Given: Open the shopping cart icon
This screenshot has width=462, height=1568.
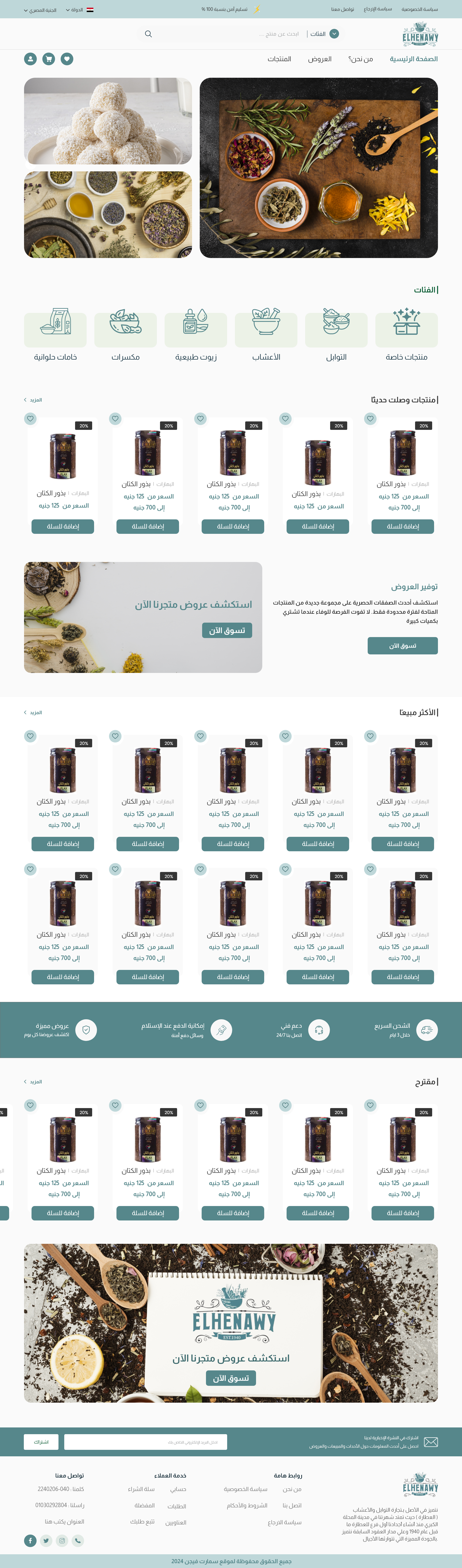Looking at the screenshot, I should coord(49,59).
